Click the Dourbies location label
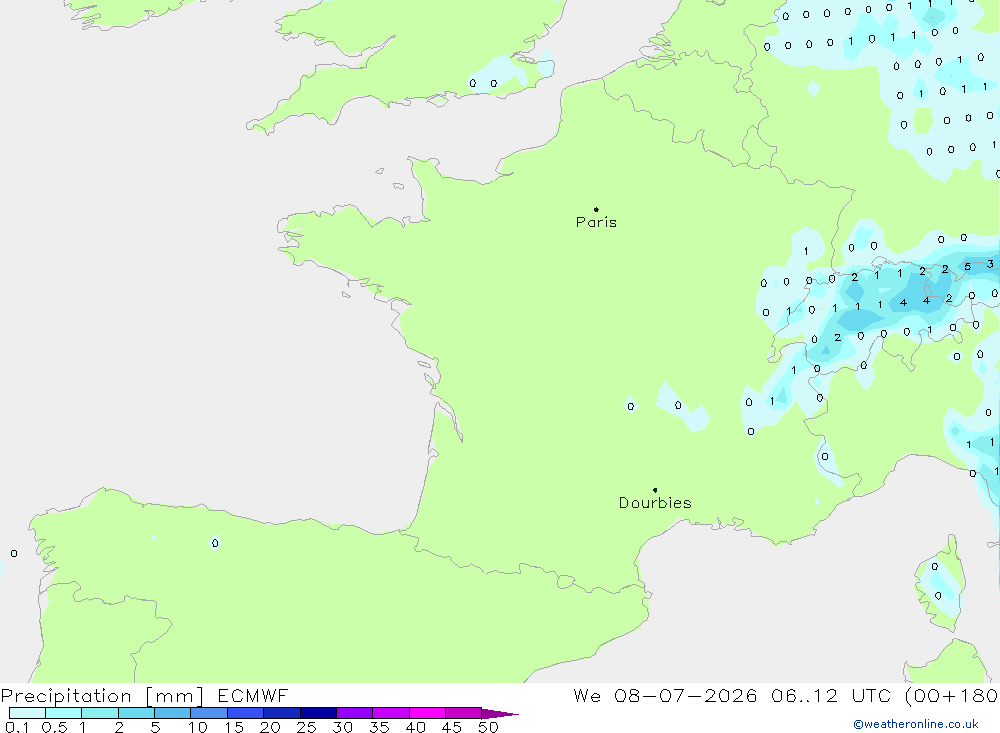This screenshot has width=1000, height=733. pos(655,503)
